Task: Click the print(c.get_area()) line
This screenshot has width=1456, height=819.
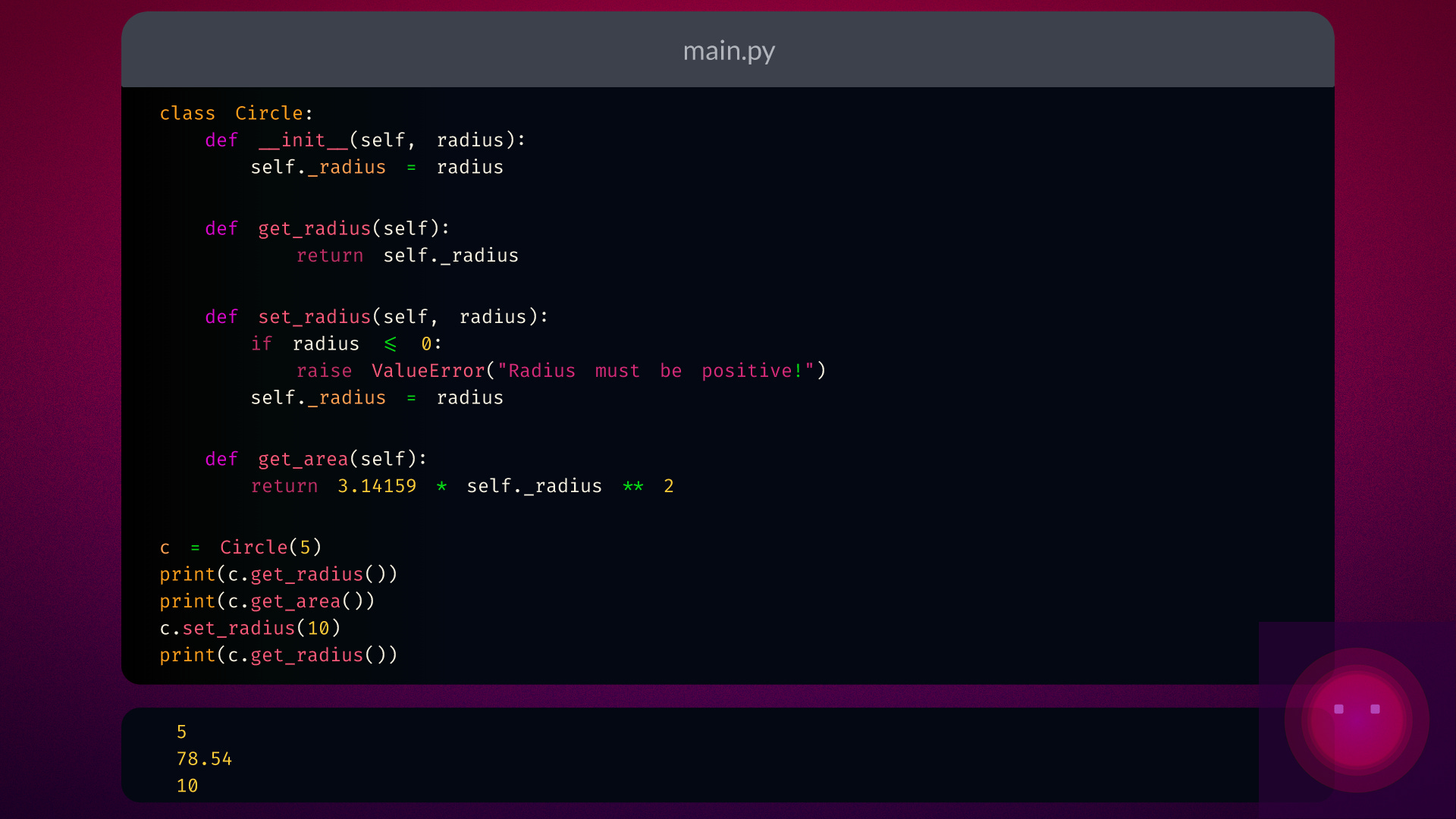Action: coord(267,601)
